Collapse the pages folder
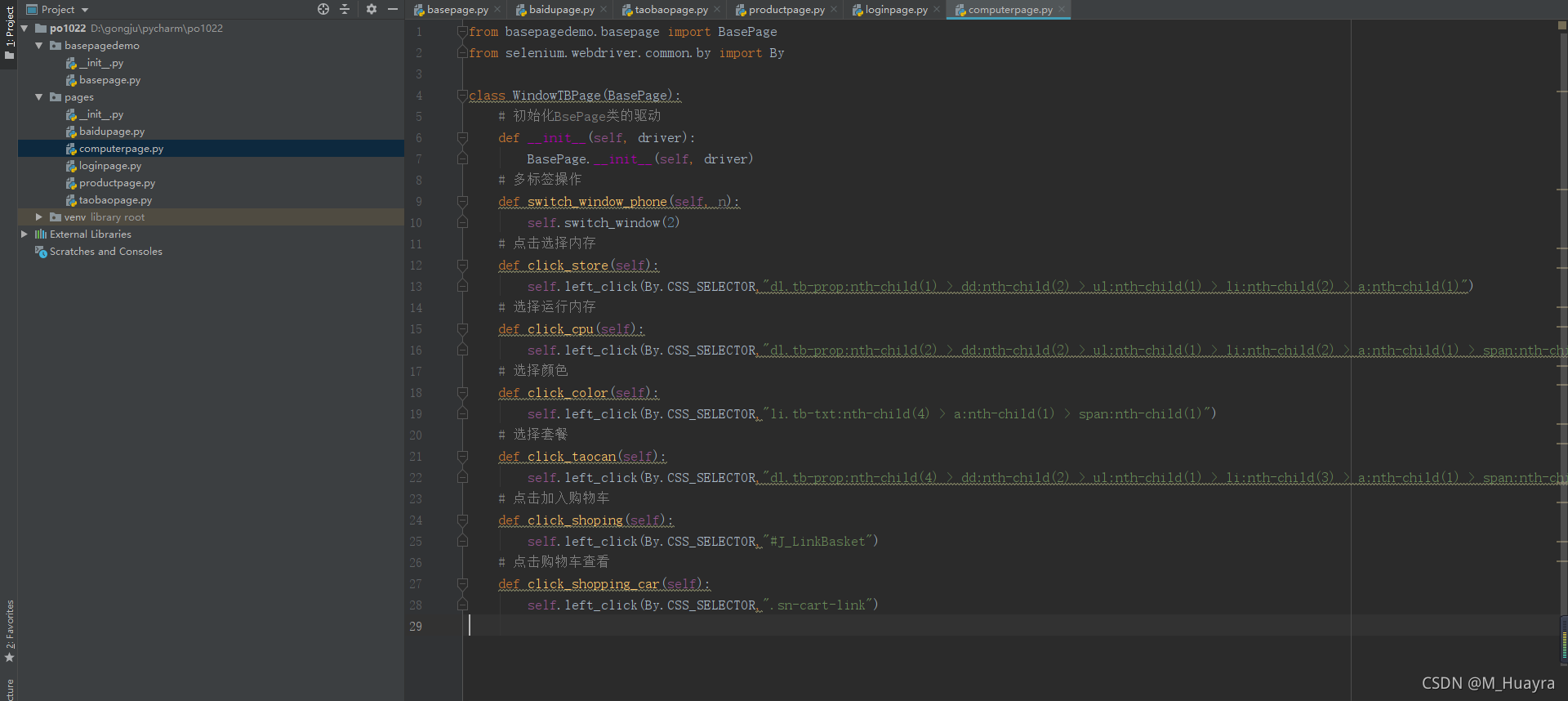 (x=38, y=96)
